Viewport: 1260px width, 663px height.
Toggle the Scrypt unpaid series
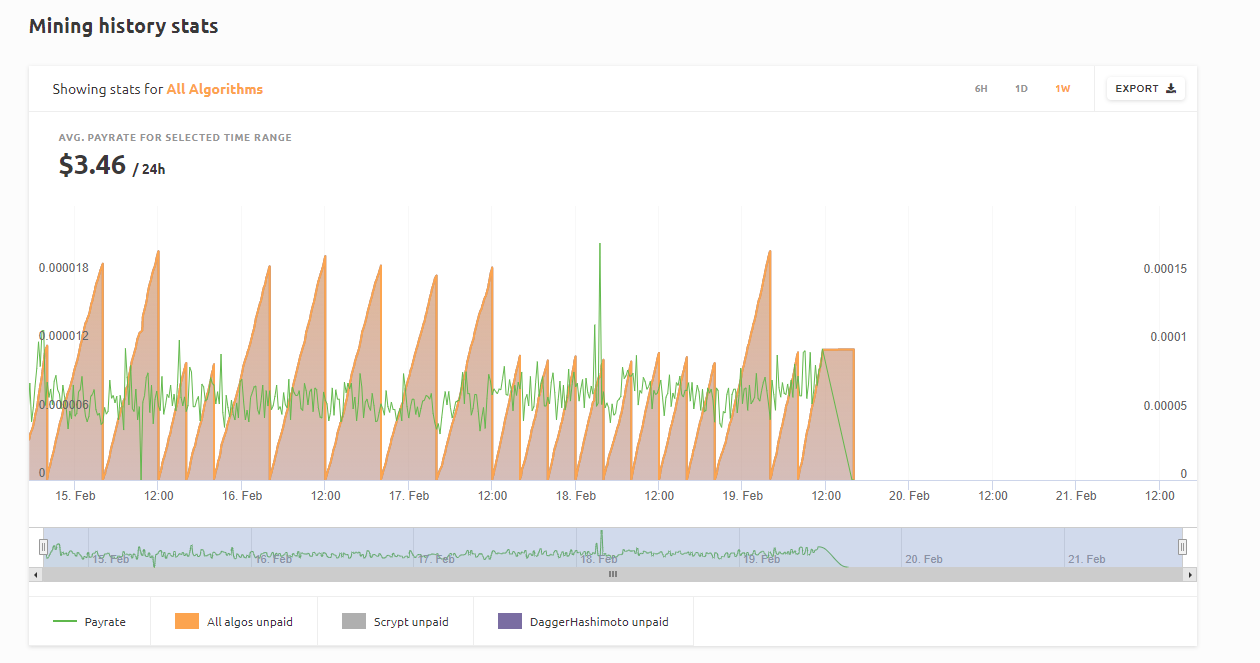point(395,622)
